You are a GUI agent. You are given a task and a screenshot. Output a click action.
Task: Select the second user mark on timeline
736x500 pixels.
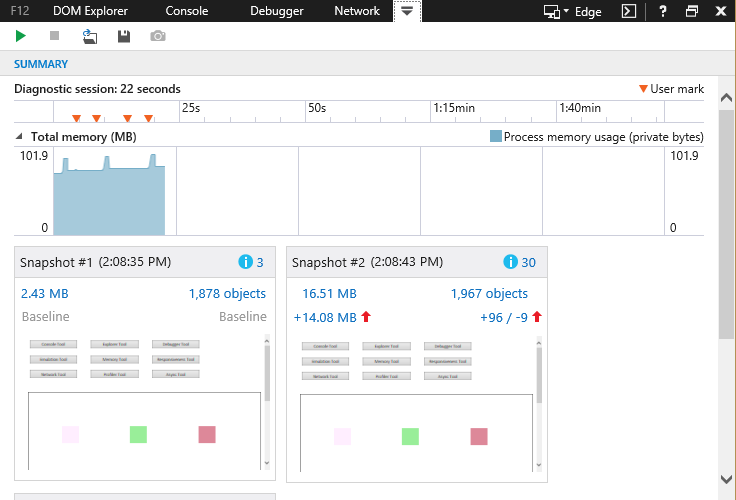click(96, 118)
